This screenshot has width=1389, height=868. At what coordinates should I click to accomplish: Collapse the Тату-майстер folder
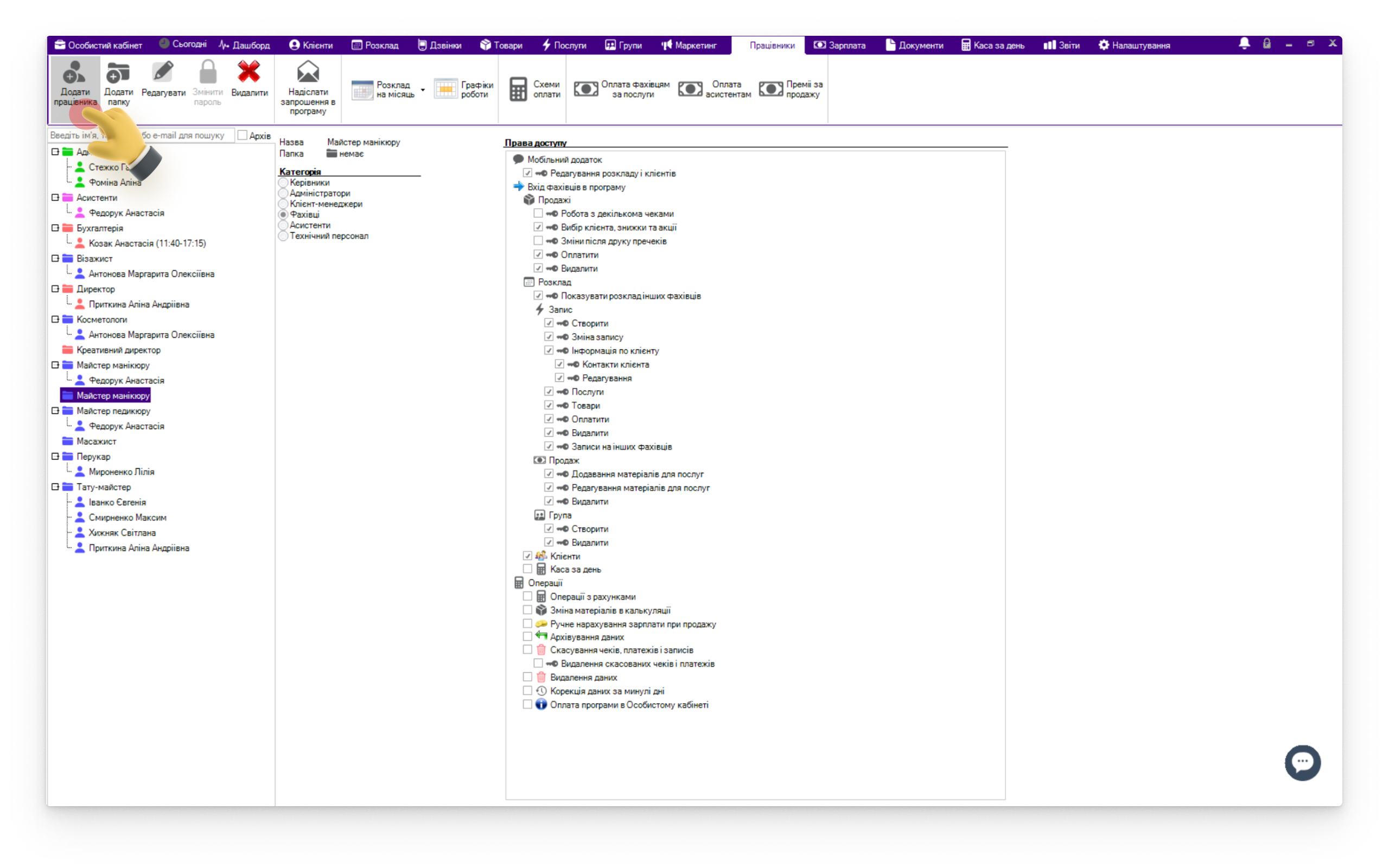click(x=55, y=486)
